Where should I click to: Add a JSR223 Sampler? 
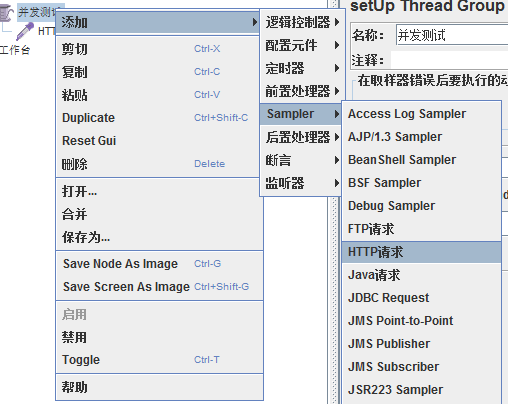coord(422,390)
